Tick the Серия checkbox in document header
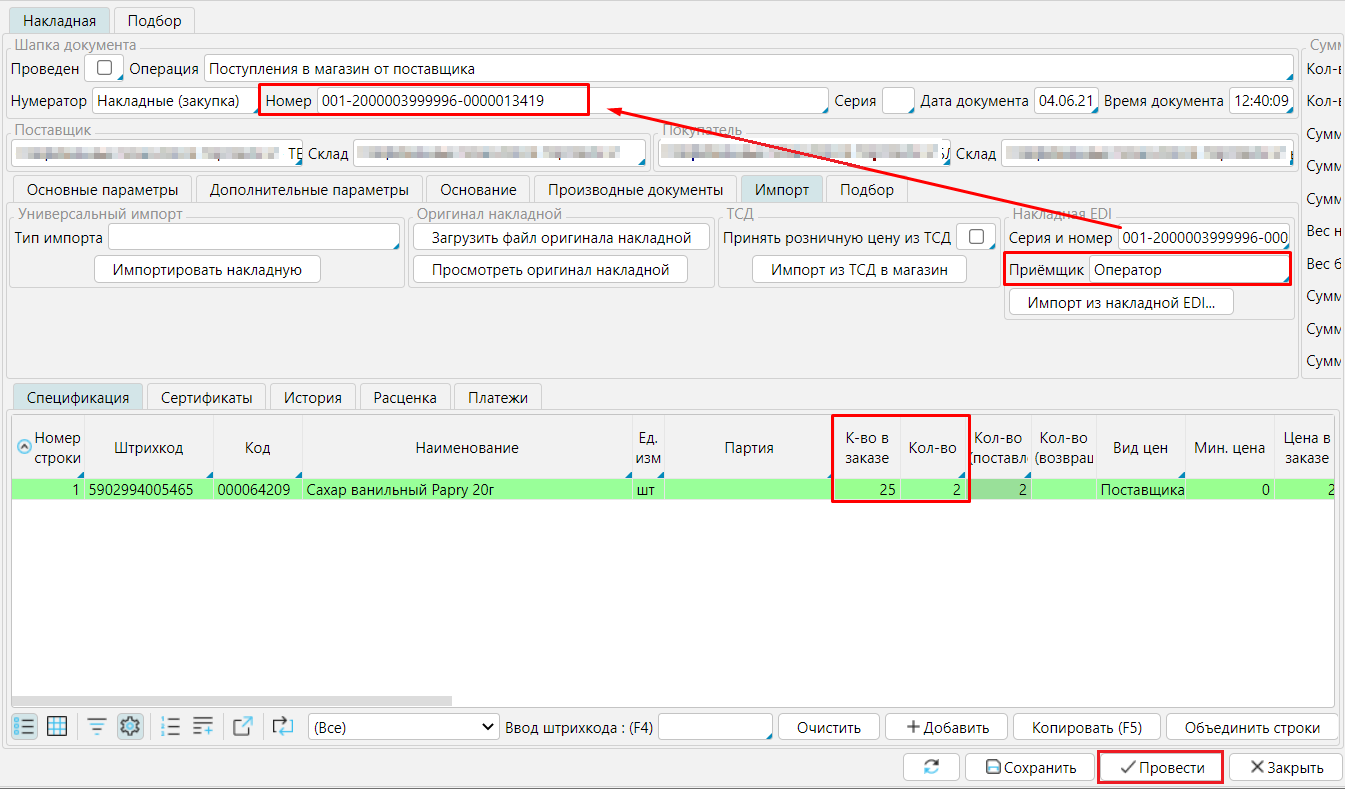This screenshot has height=789, width=1345. [897, 101]
